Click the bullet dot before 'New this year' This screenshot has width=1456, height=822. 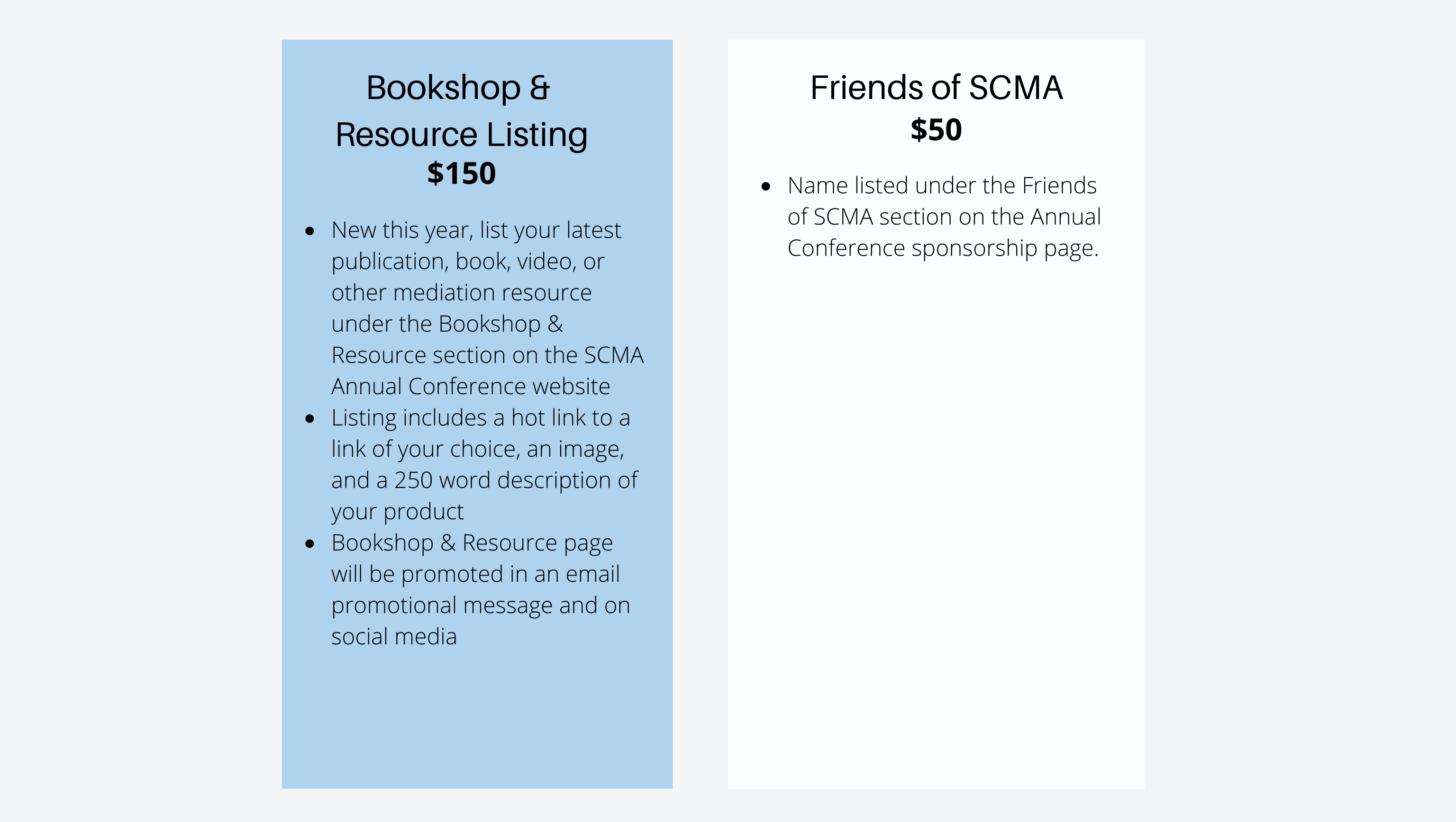[x=309, y=231]
